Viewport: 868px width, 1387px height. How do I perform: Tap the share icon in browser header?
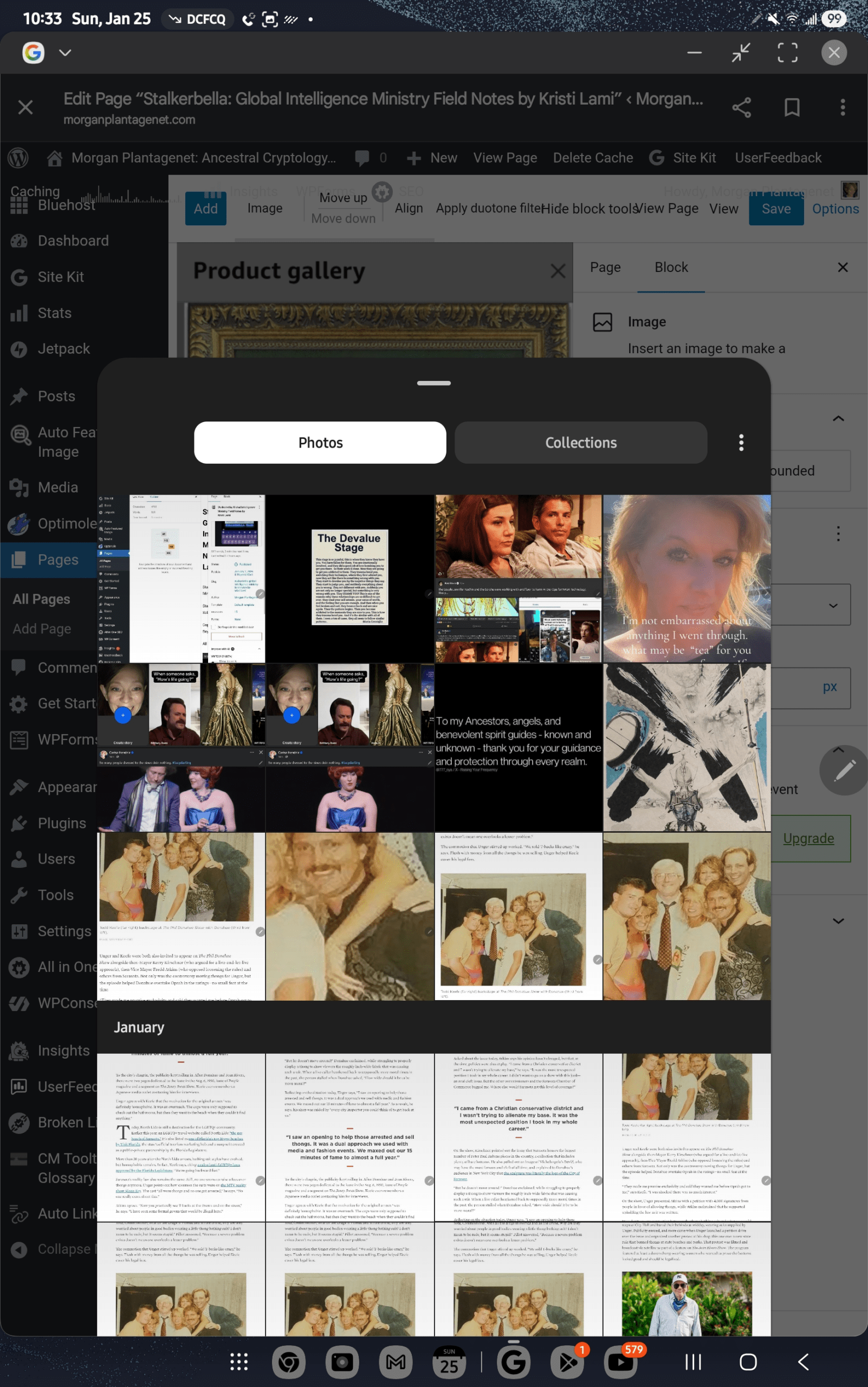(741, 107)
